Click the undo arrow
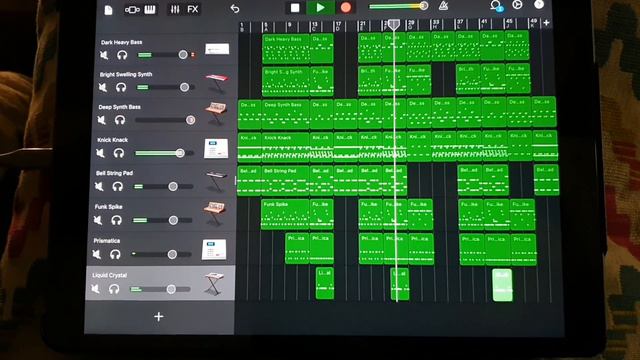Screen dimensions: 640x360 [x=234, y=9]
